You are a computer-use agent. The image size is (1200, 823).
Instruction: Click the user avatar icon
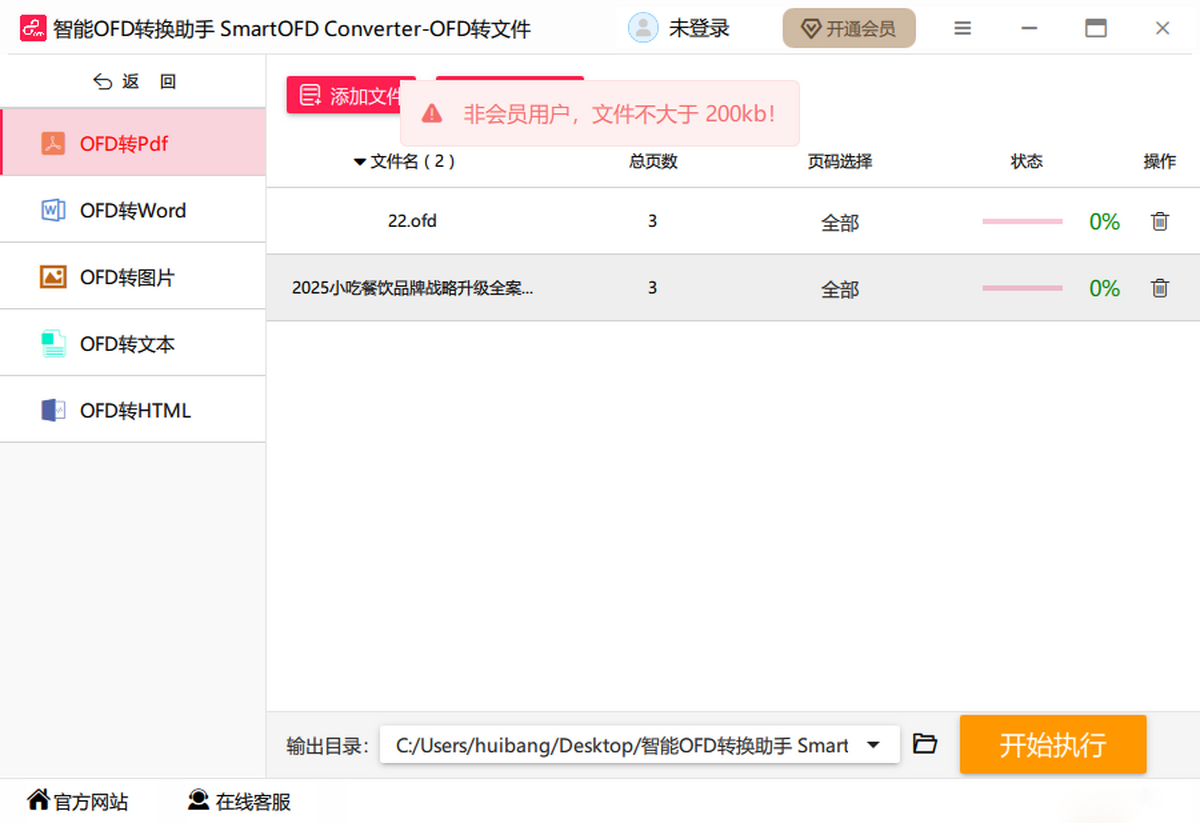(643, 28)
